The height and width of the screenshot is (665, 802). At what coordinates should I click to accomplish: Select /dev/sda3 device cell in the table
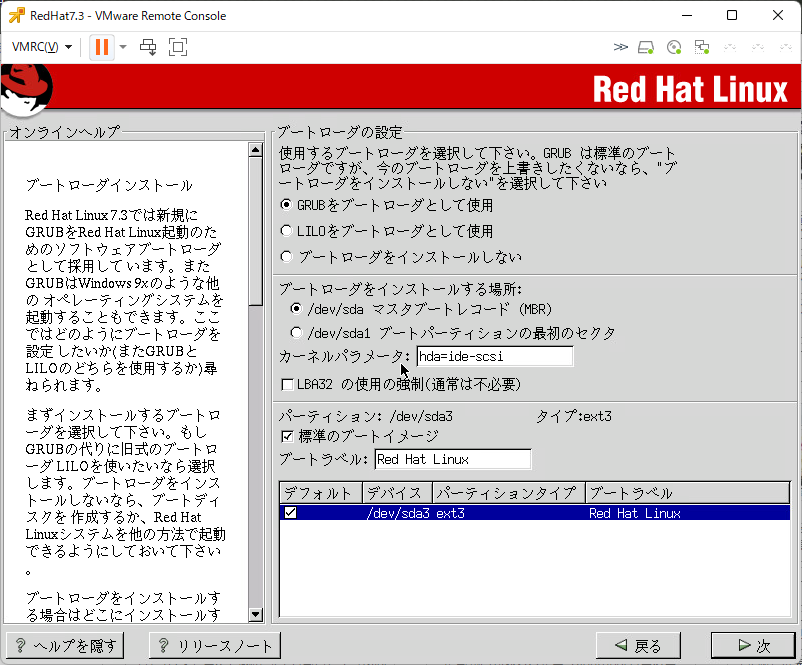(397, 513)
